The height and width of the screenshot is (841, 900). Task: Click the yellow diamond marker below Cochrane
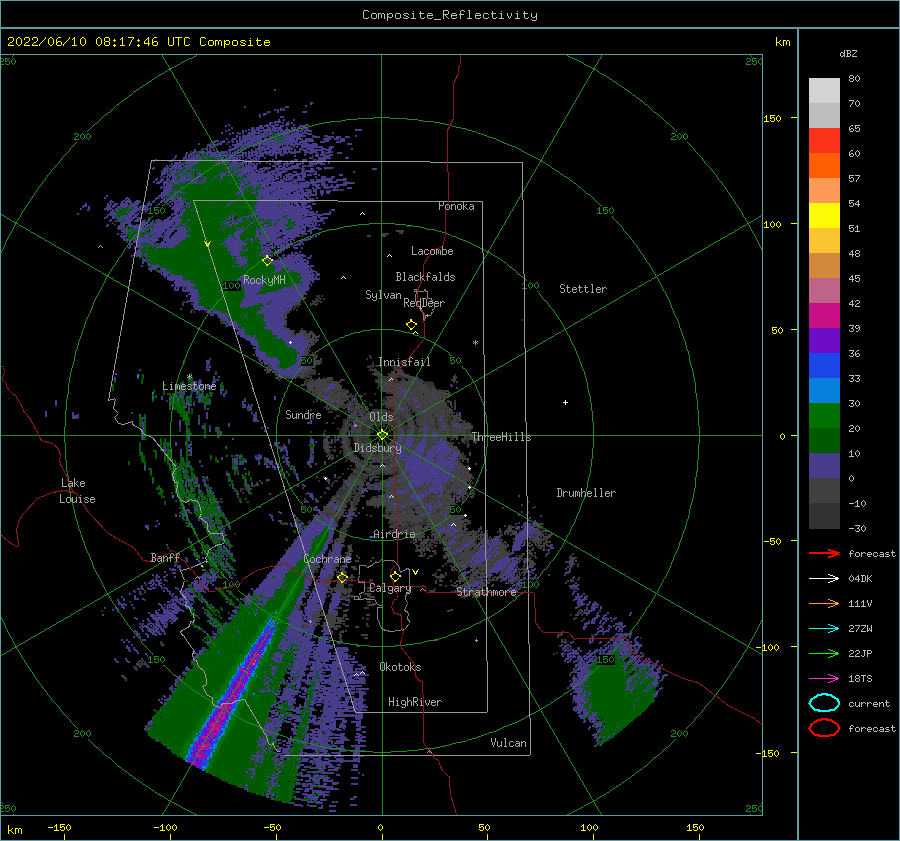(342, 578)
